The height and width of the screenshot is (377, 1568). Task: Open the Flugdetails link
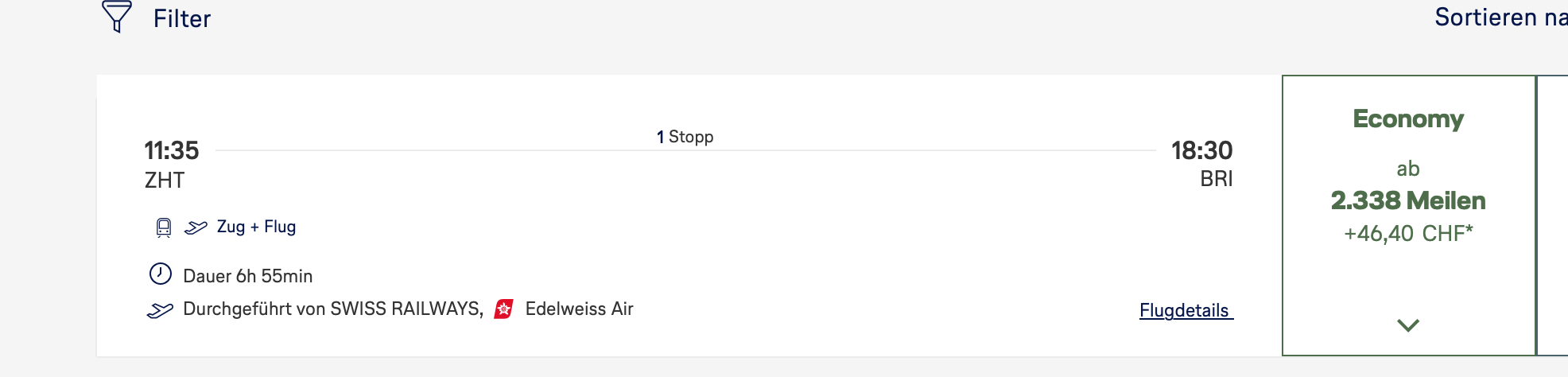coord(1185,310)
